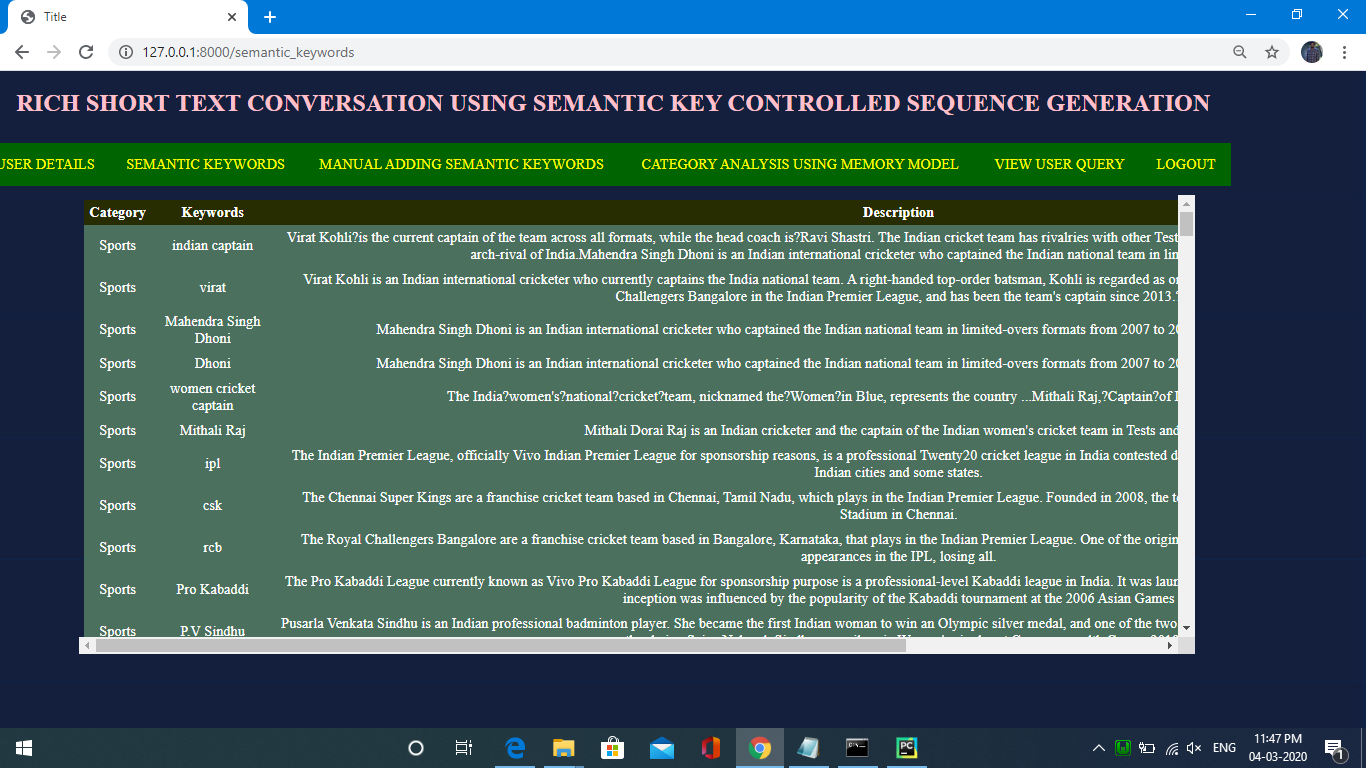
Task: Open the notepad-style app icon on the taskbar
Action: point(808,748)
